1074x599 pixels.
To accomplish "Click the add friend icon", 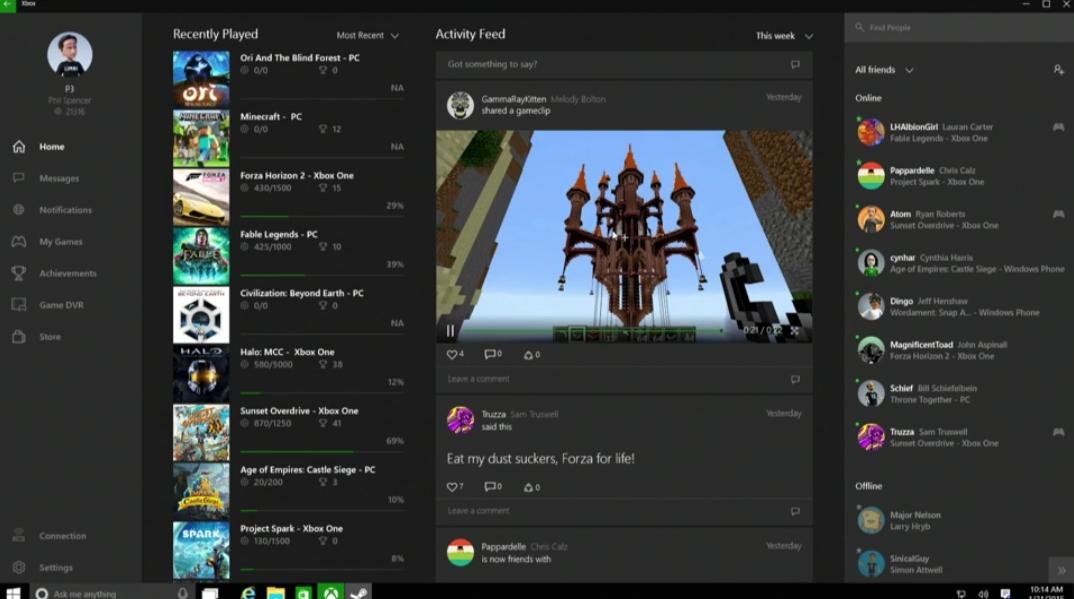I will [x=1058, y=70].
